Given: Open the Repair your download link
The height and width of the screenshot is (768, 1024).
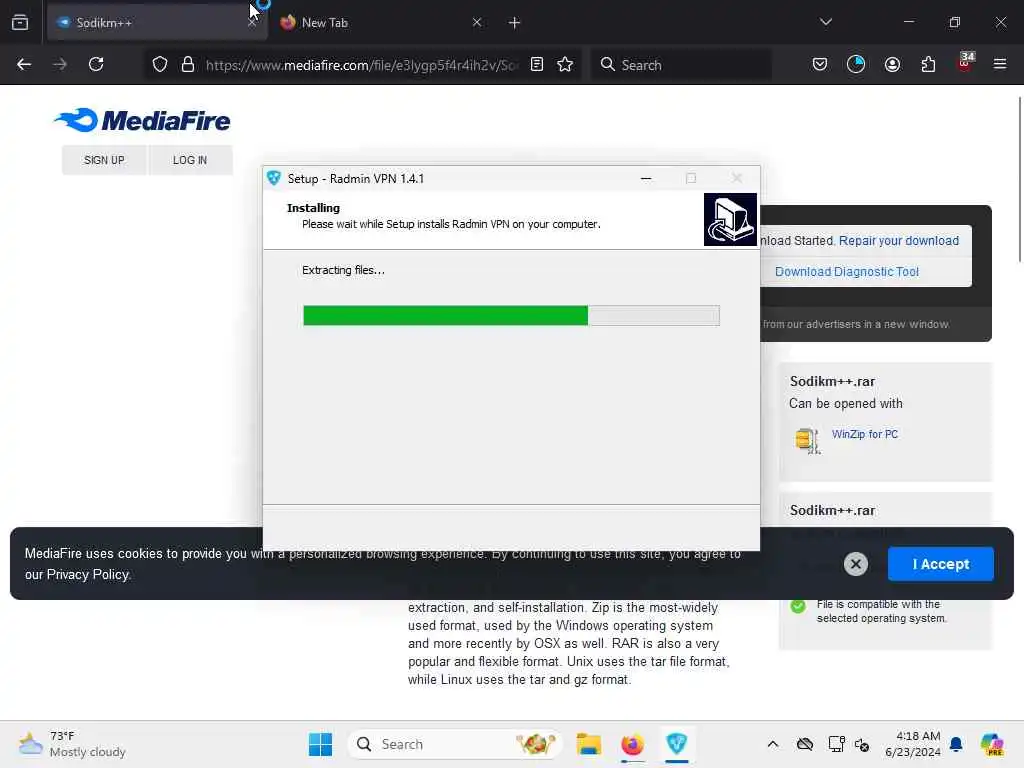Looking at the screenshot, I should (x=899, y=240).
